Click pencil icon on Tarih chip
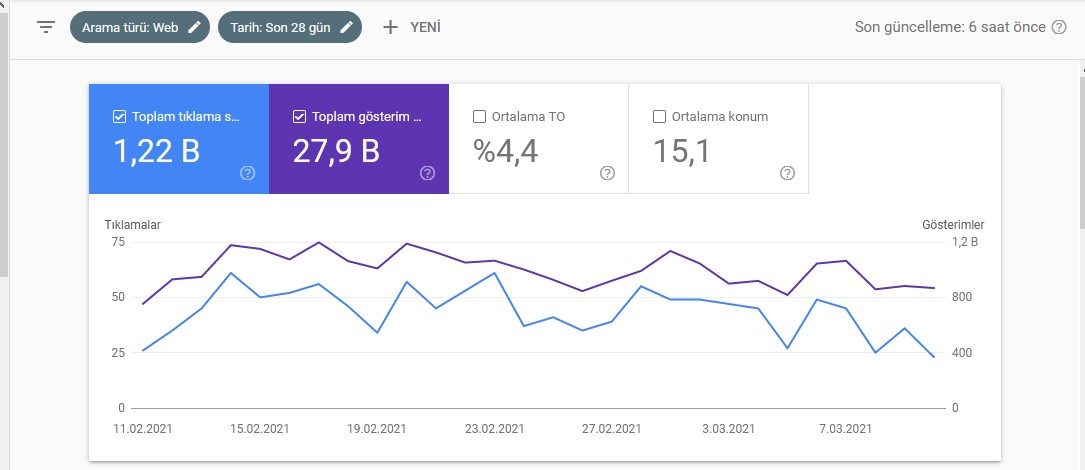 click(346, 28)
